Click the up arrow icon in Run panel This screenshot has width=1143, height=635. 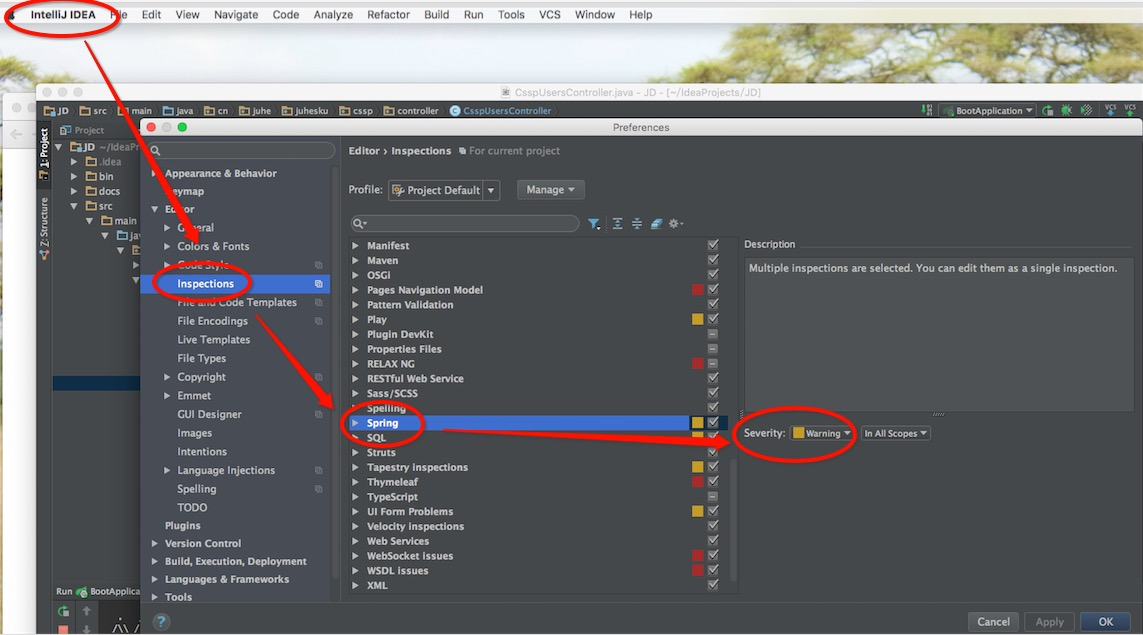87,611
